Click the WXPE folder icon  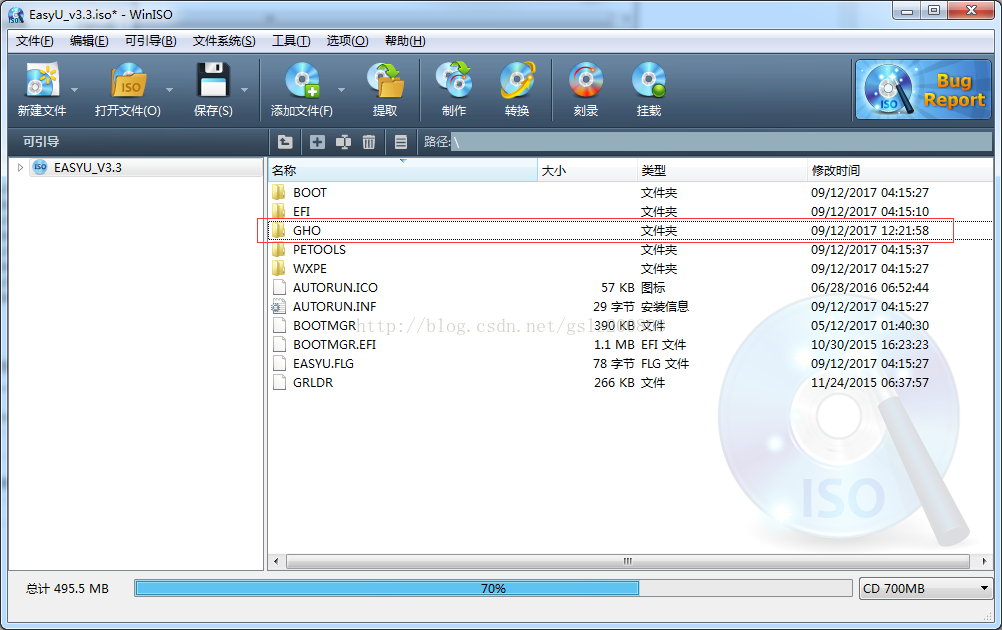279,268
